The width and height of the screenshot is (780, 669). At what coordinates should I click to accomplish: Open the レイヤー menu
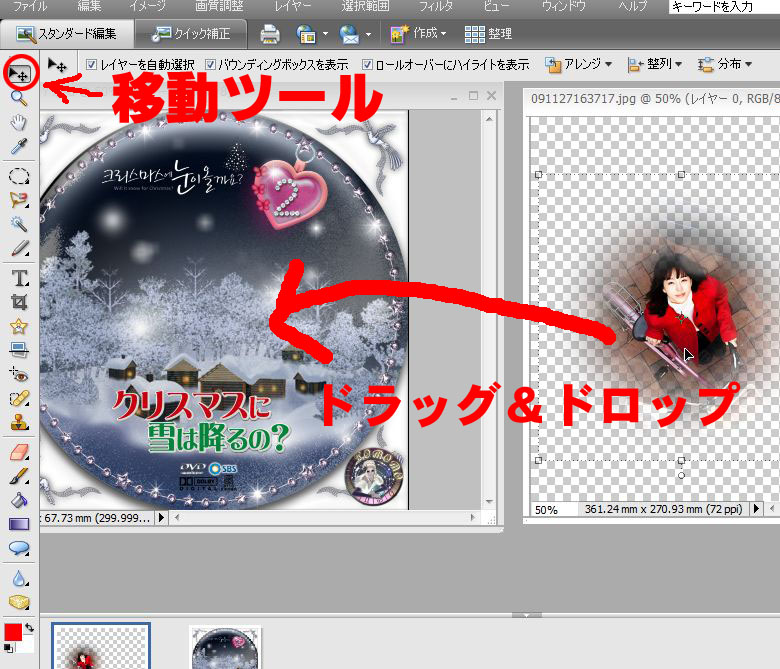292,6
